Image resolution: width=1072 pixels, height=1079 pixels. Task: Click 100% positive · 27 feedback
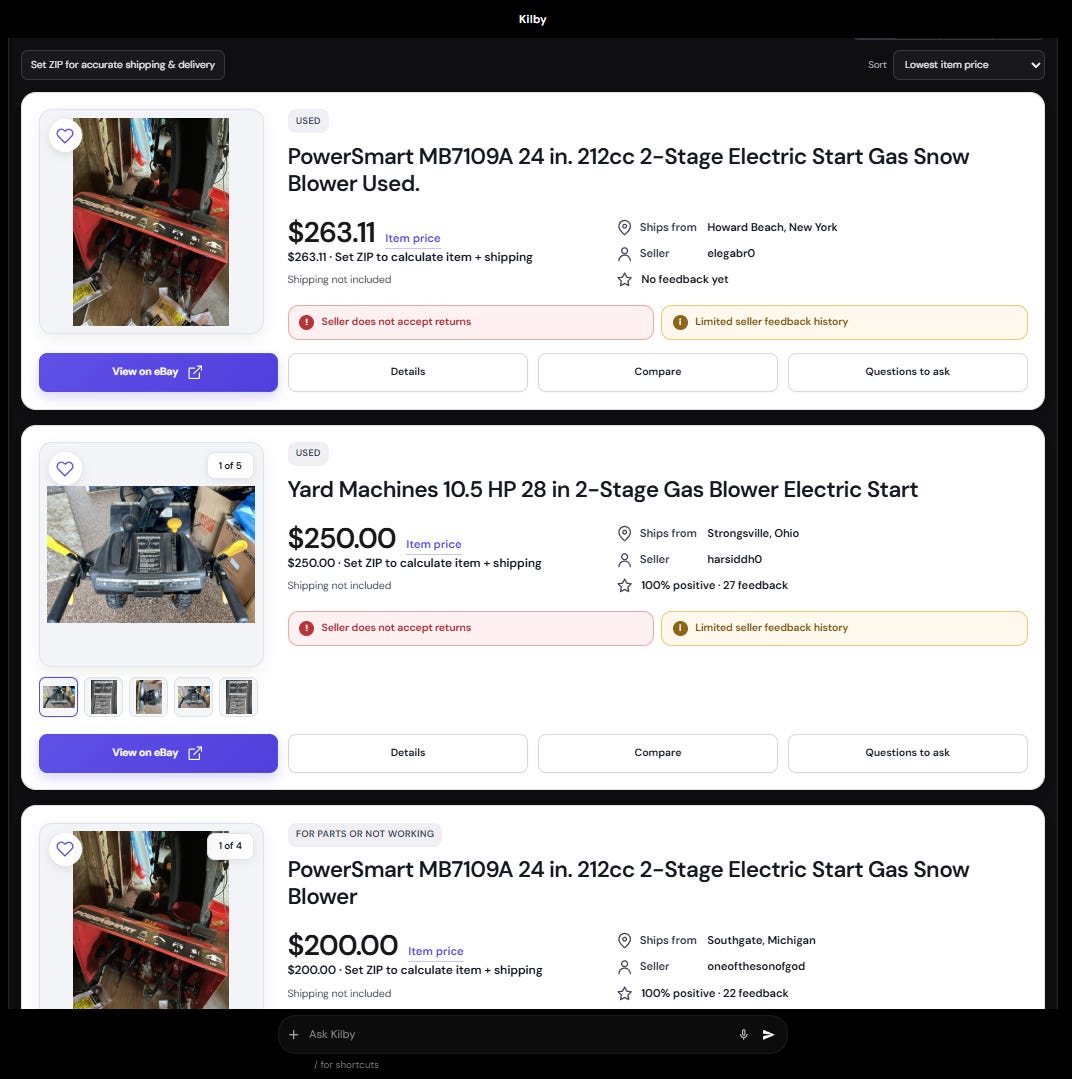pyautogui.click(x=714, y=586)
